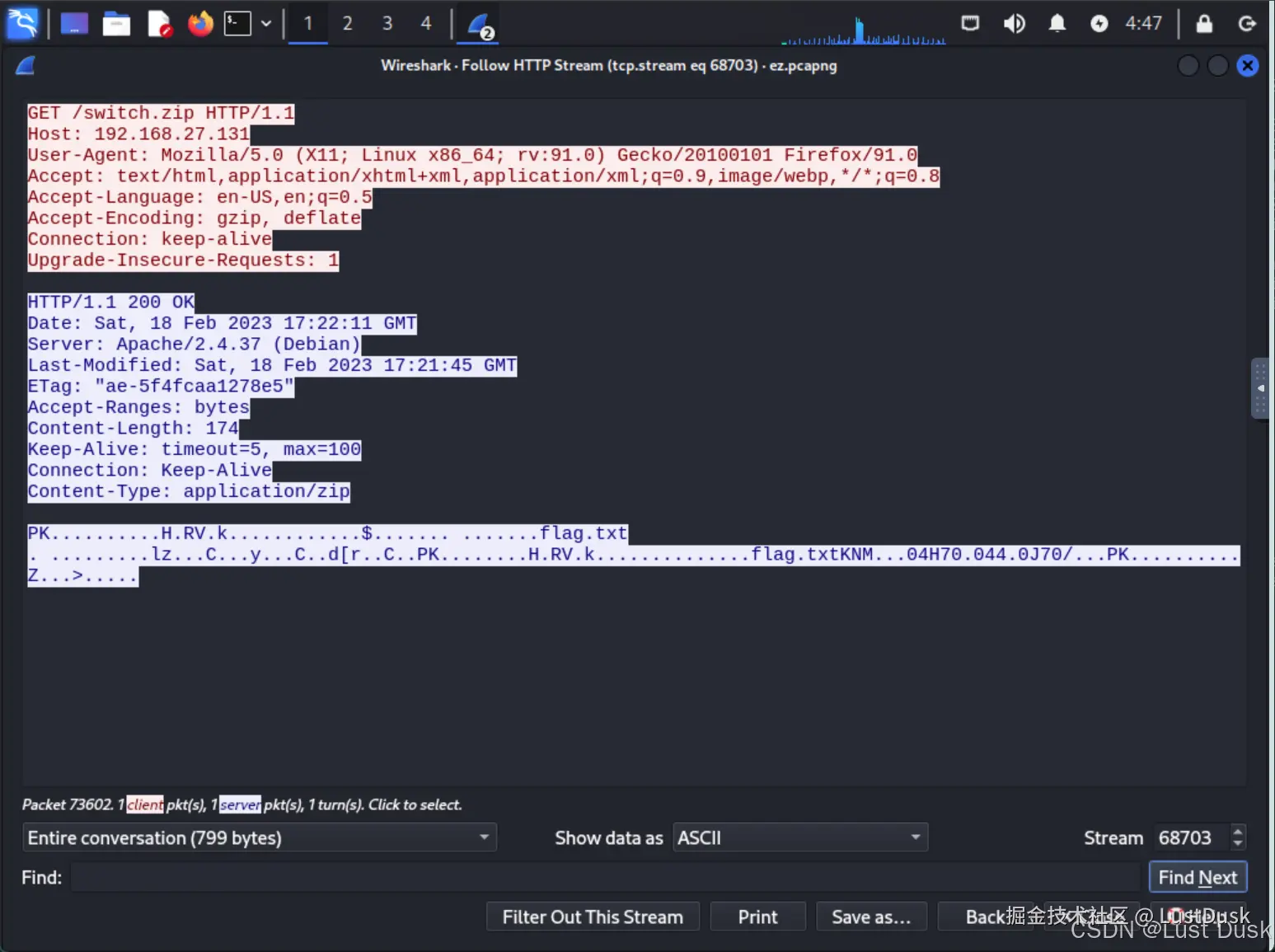Viewport: 1275px width, 952px height.
Task: Switch to workspace 2
Action: [x=348, y=23]
